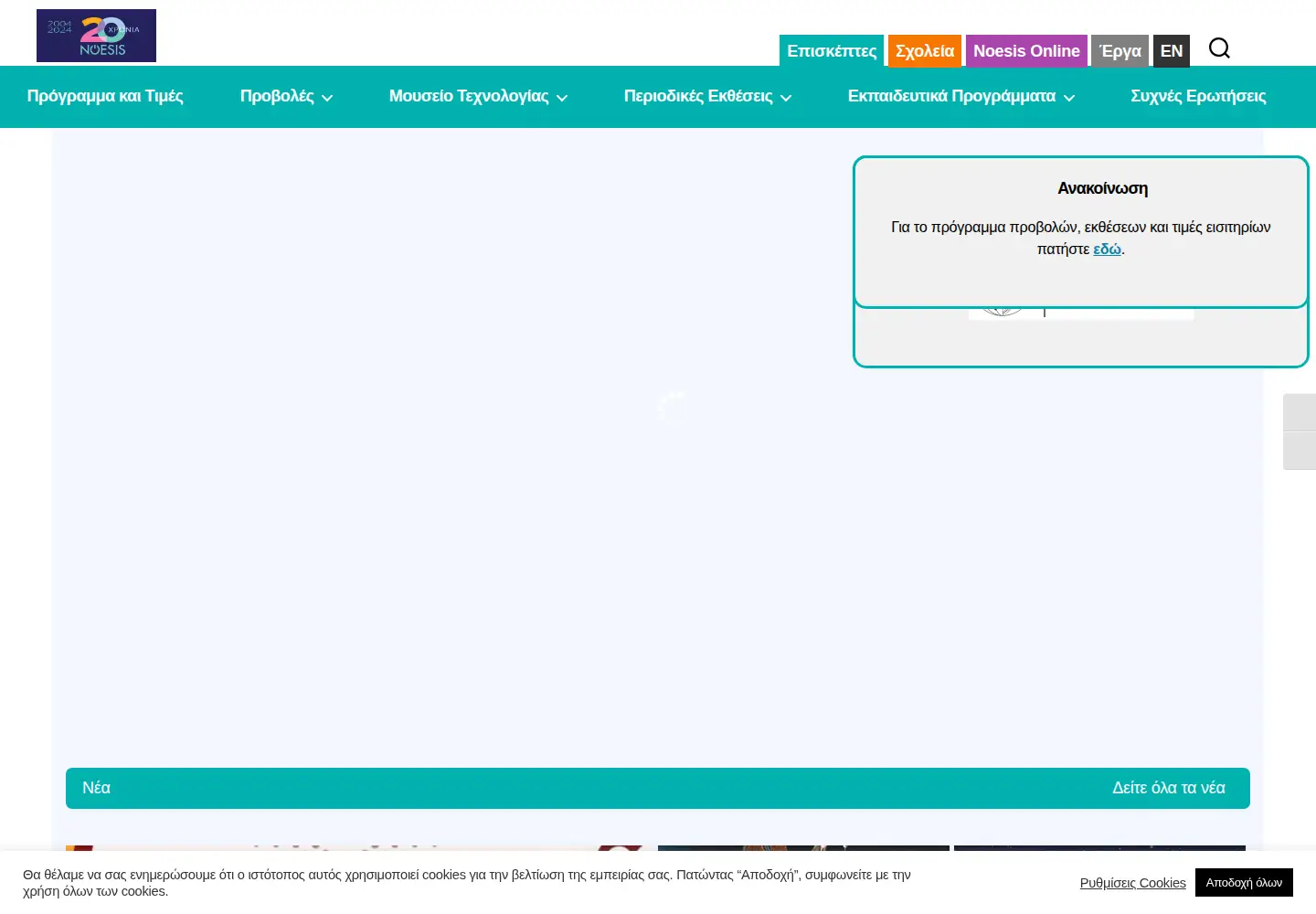1316x914 pixels.
Task: Open the Έργα tab
Action: [x=1120, y=51]
